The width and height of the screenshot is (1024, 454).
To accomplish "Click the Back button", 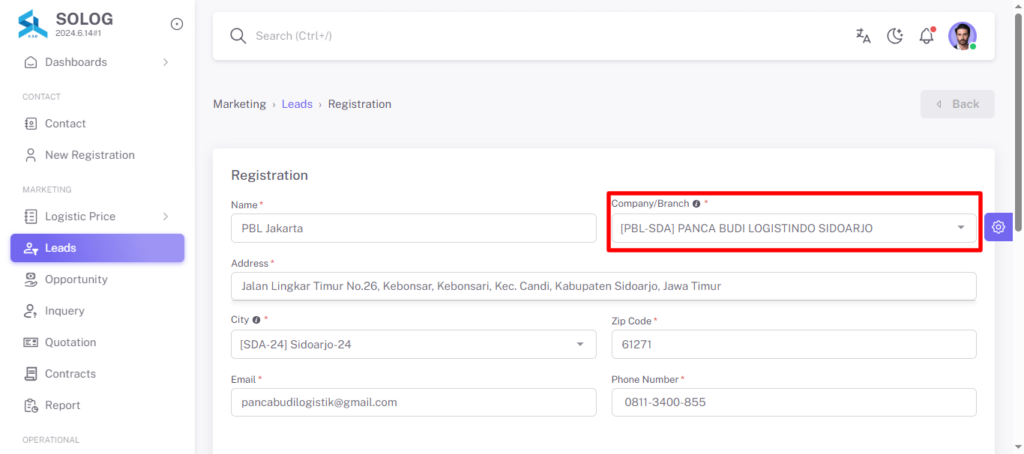I will 957,104.
